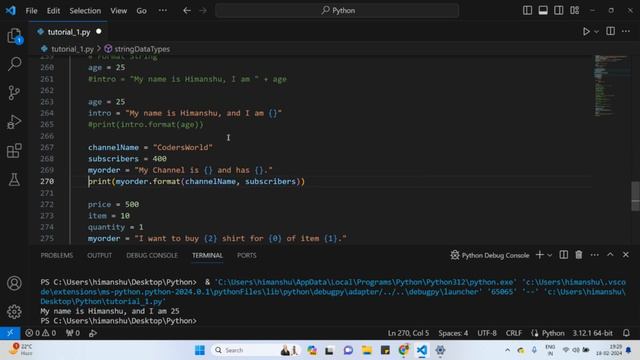Viewport: 640px width, 360px height.
Task: Split the terminal pane
Action: (563, 255)
